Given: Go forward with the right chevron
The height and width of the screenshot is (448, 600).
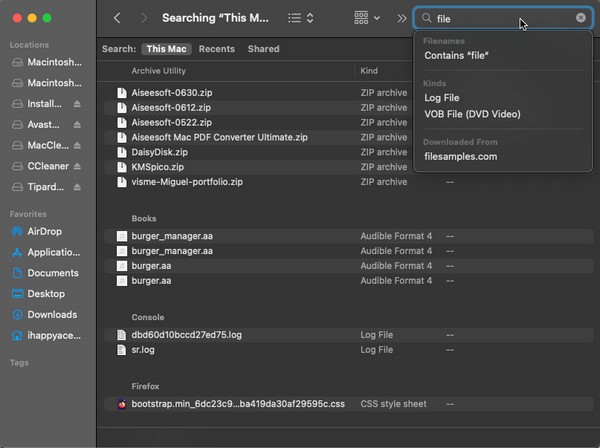Looking at the screenshot, I should (x=143, y=18).
